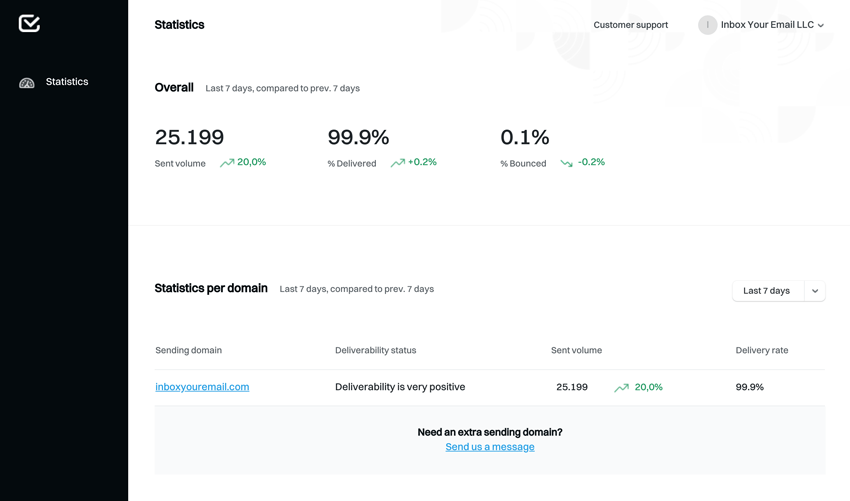The width and height of the screenshot is (850, 501).
Task: Open the Customer support link
Action: (630, 25)
